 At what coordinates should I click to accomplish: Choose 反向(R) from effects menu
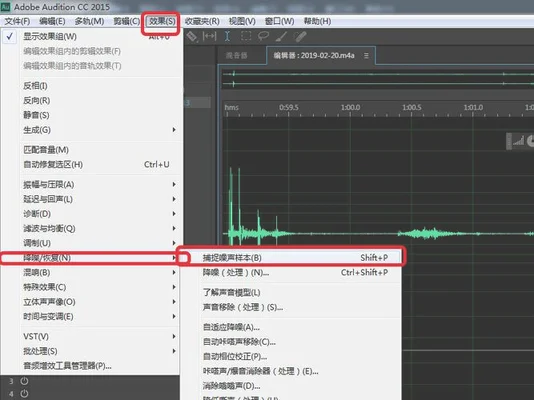[91, 100]
